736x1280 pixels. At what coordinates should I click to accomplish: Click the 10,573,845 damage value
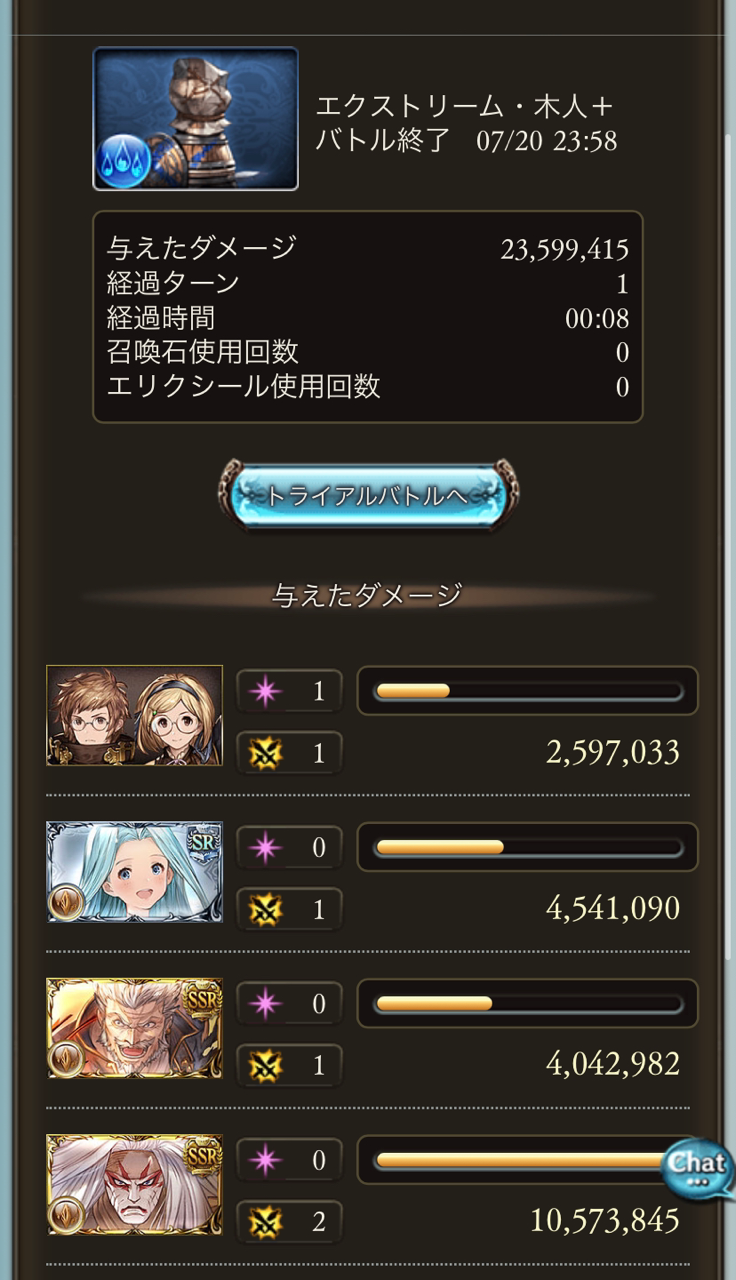pos(605,1220)
